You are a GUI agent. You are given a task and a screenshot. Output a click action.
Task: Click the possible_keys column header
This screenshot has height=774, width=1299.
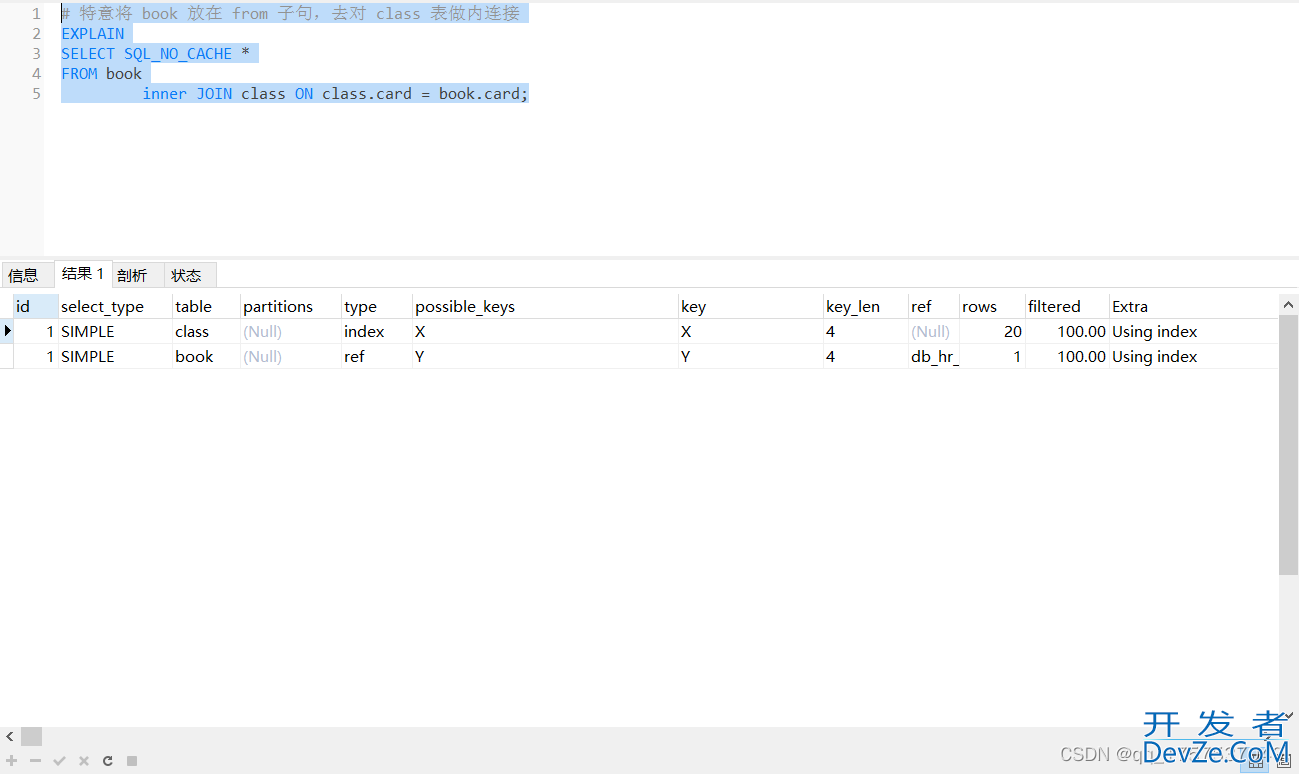coord(545,306)
